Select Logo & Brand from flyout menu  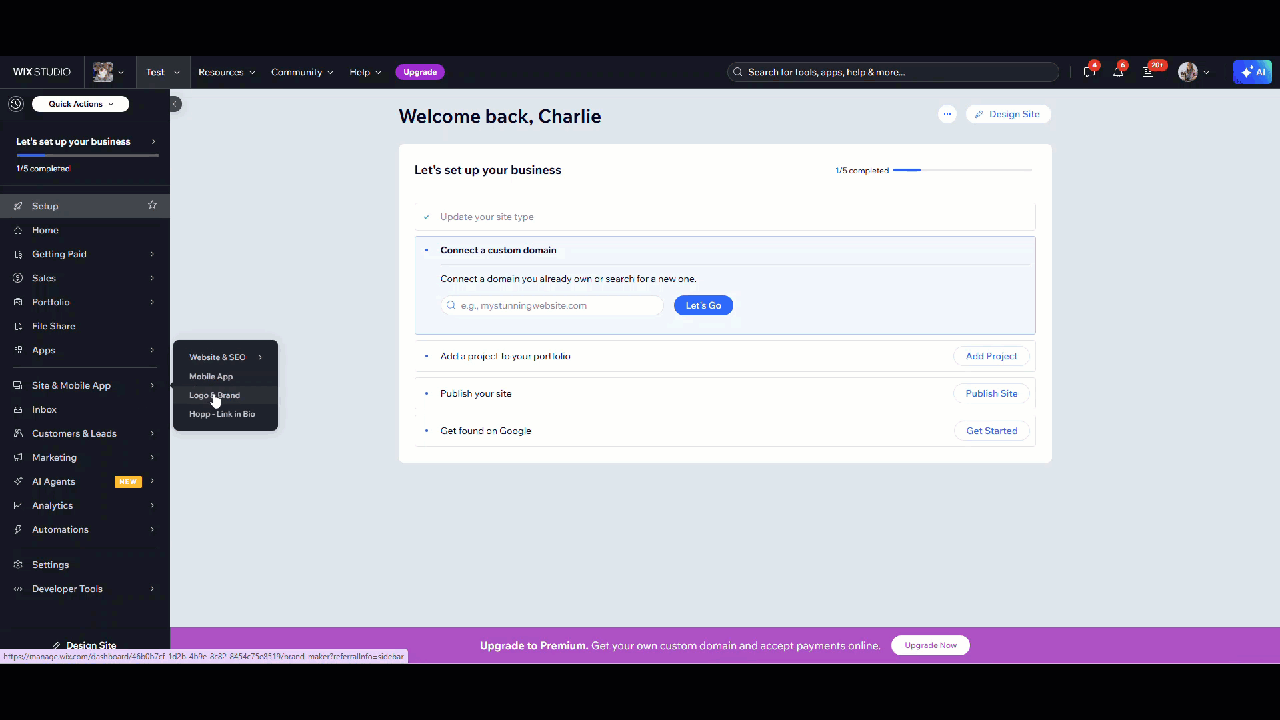(x=215, y=395)
